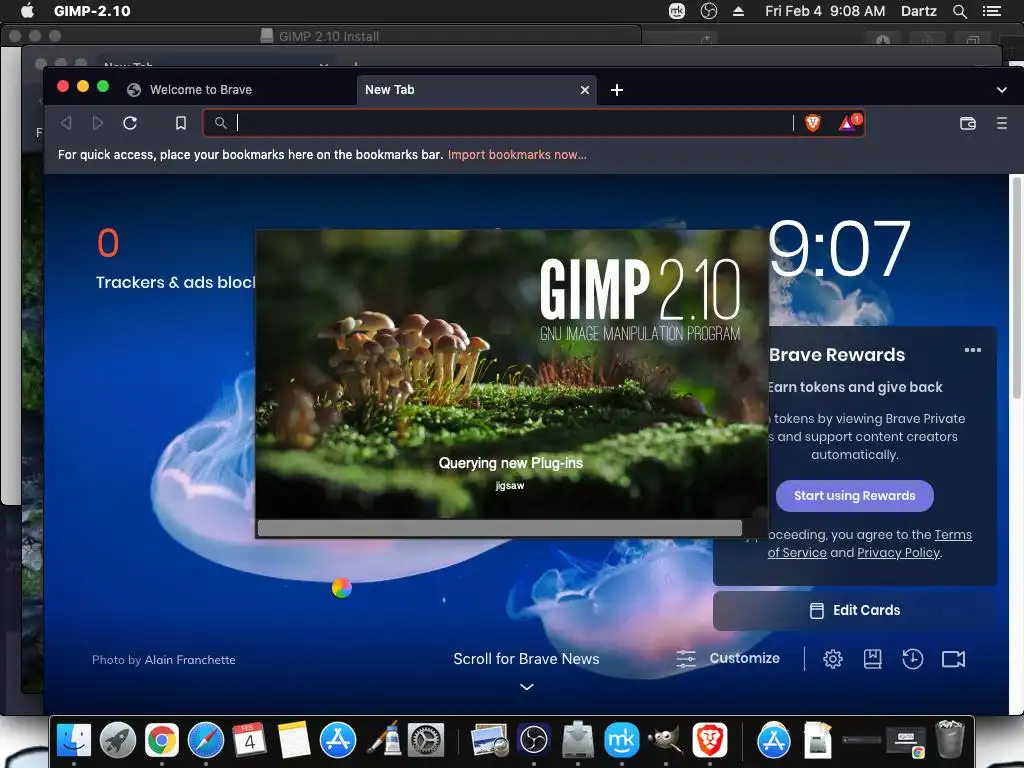Screen dimensions: 1024x768
Task: Open settings gear on new tab page
Action: pos(833,659)
